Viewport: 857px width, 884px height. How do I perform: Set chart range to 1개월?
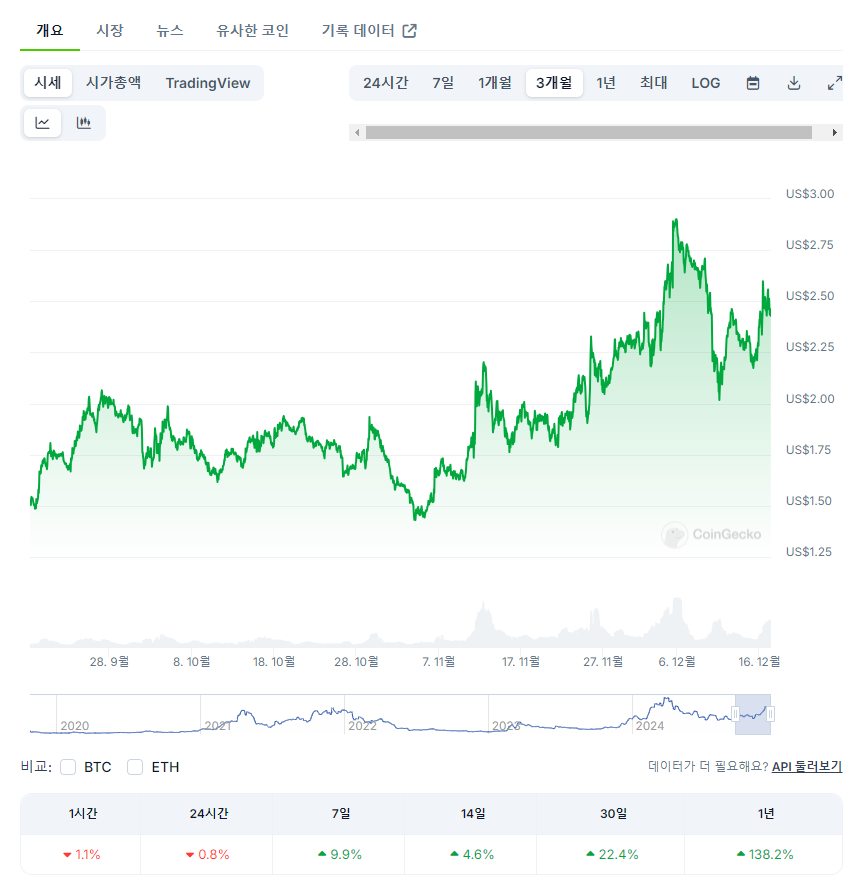coord(494,83)
